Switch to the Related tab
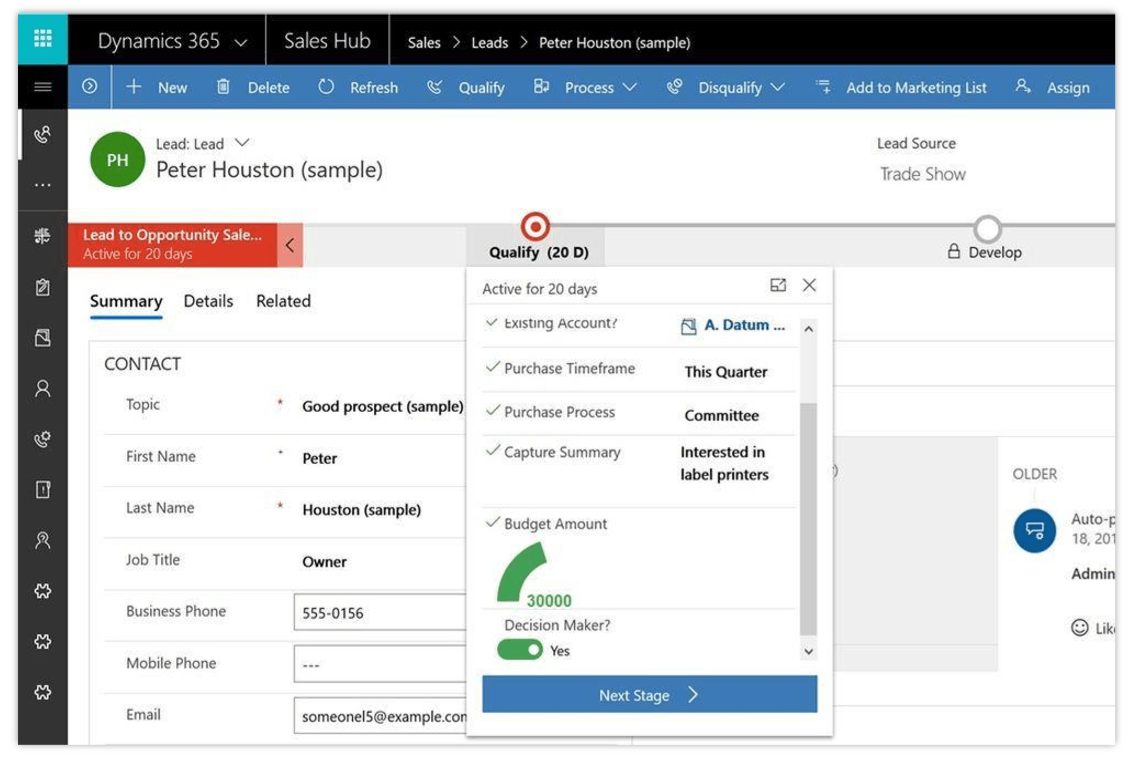 click(x=283, y=301)
